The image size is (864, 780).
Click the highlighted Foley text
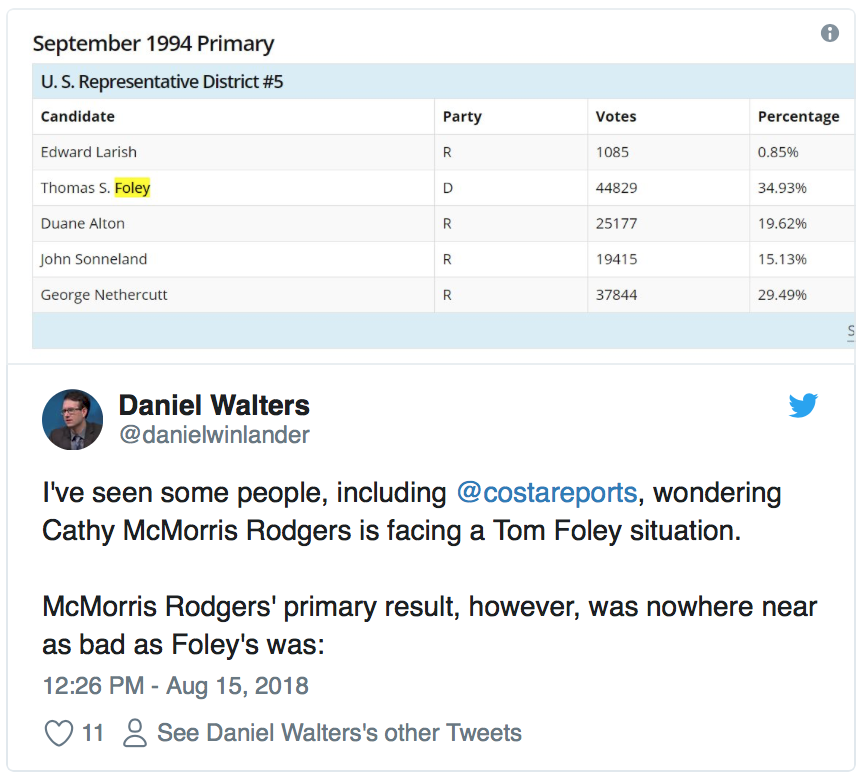[132, 188]
